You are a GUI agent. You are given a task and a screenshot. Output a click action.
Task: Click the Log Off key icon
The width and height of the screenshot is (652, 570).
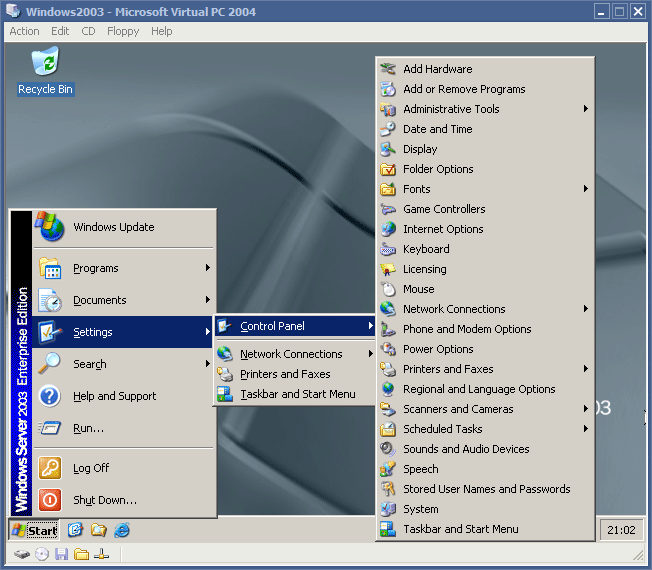pos(49,468)
